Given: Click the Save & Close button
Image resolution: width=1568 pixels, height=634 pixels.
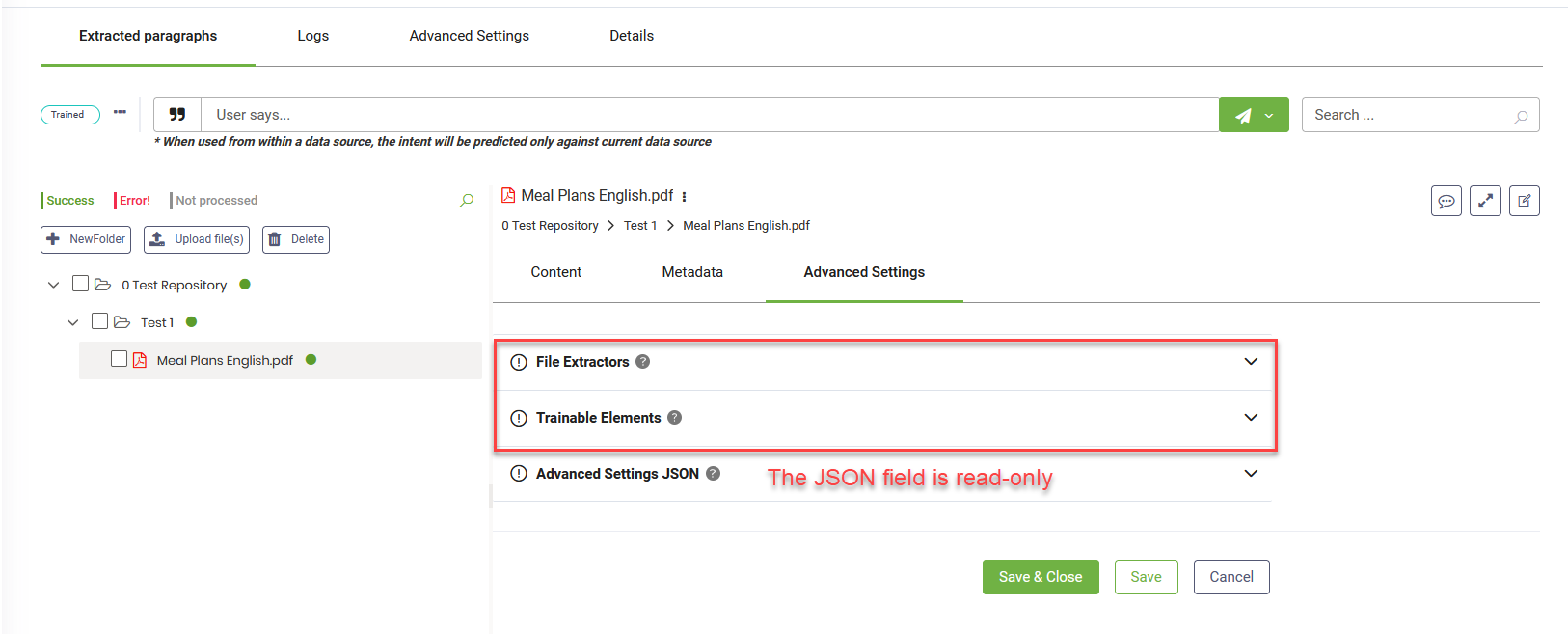Looking at the screenshot, I should pyautogui.click(x=1040, y=577).
